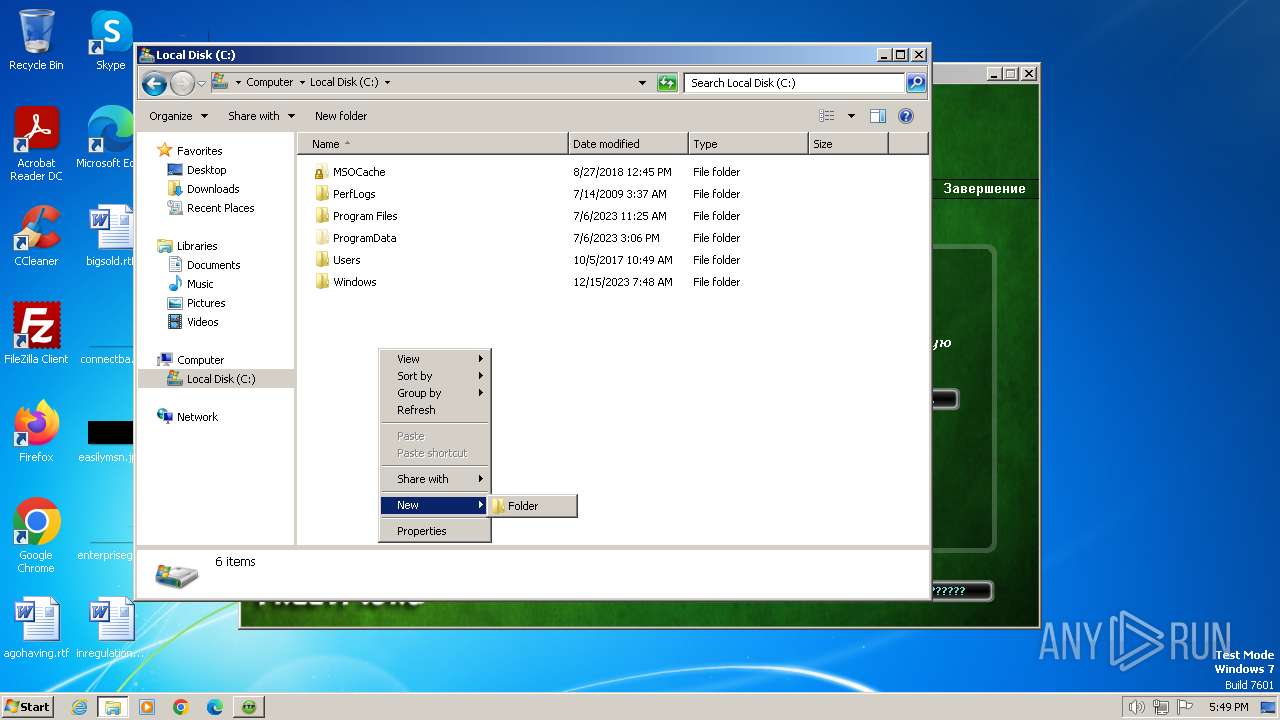Sort by the Name column header
This screenshot has height=720, width=1280.
tap(433, 144)
